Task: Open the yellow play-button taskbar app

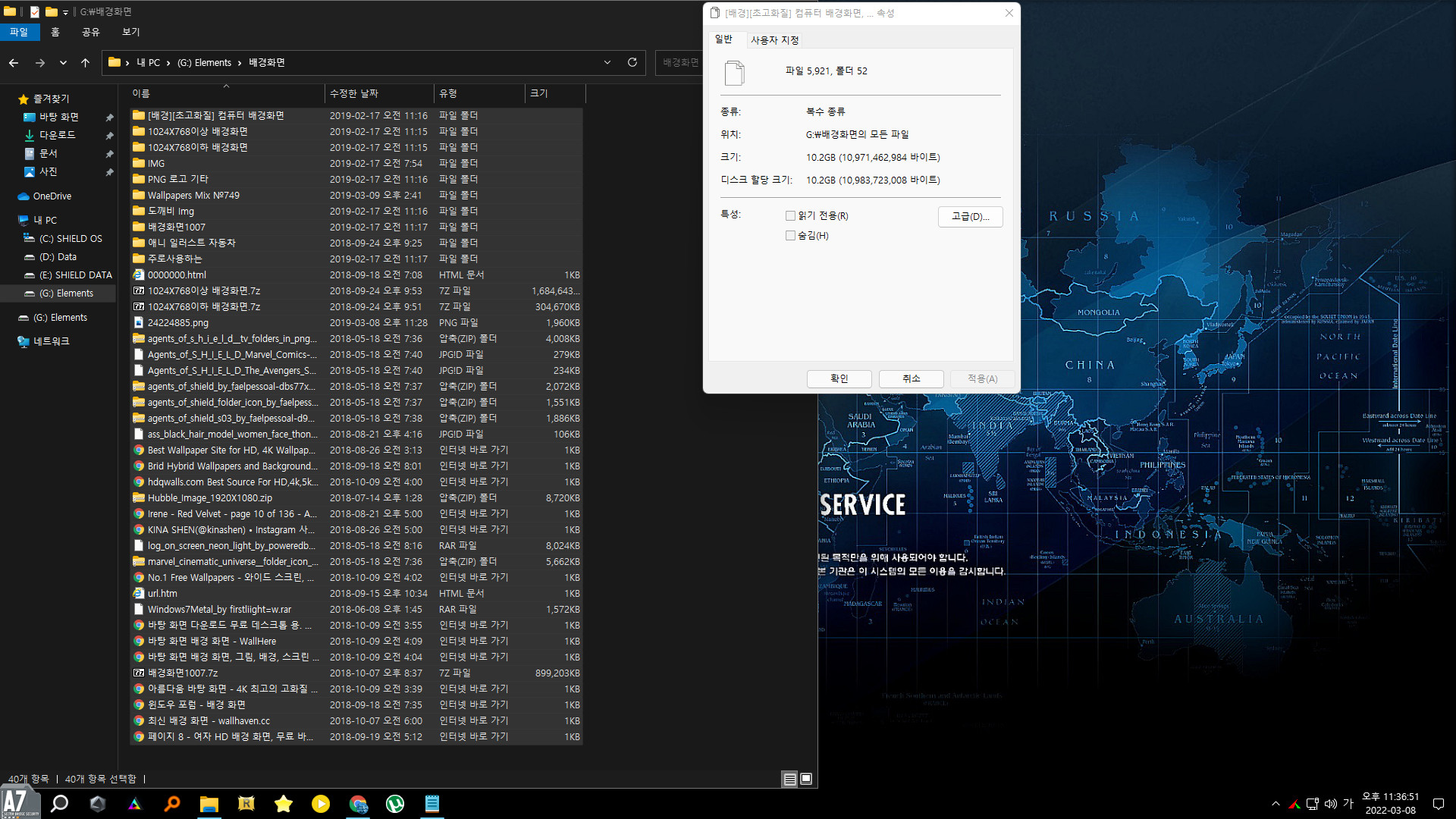Action: (321, 804)
